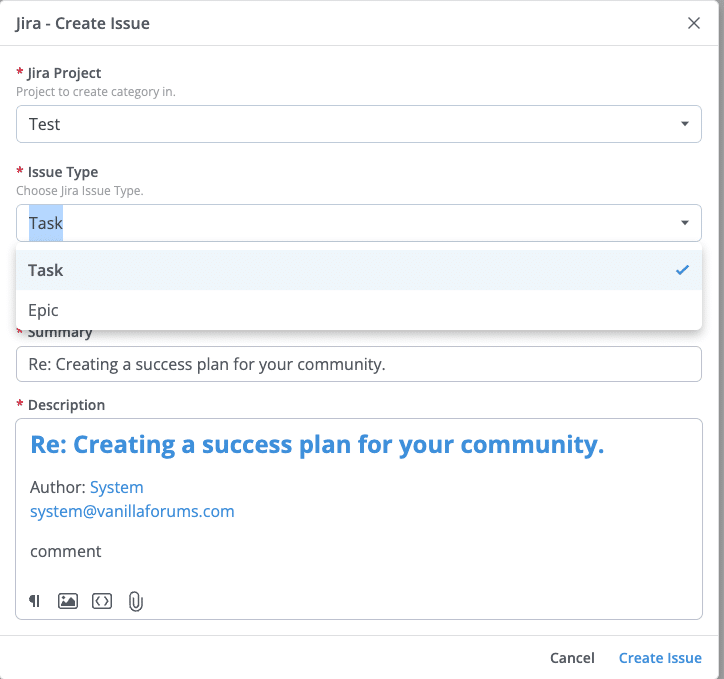This screenshot has height=679, width=724.
Task: Click the Issue Type dropdown arrow
Action: coord(685,223)
